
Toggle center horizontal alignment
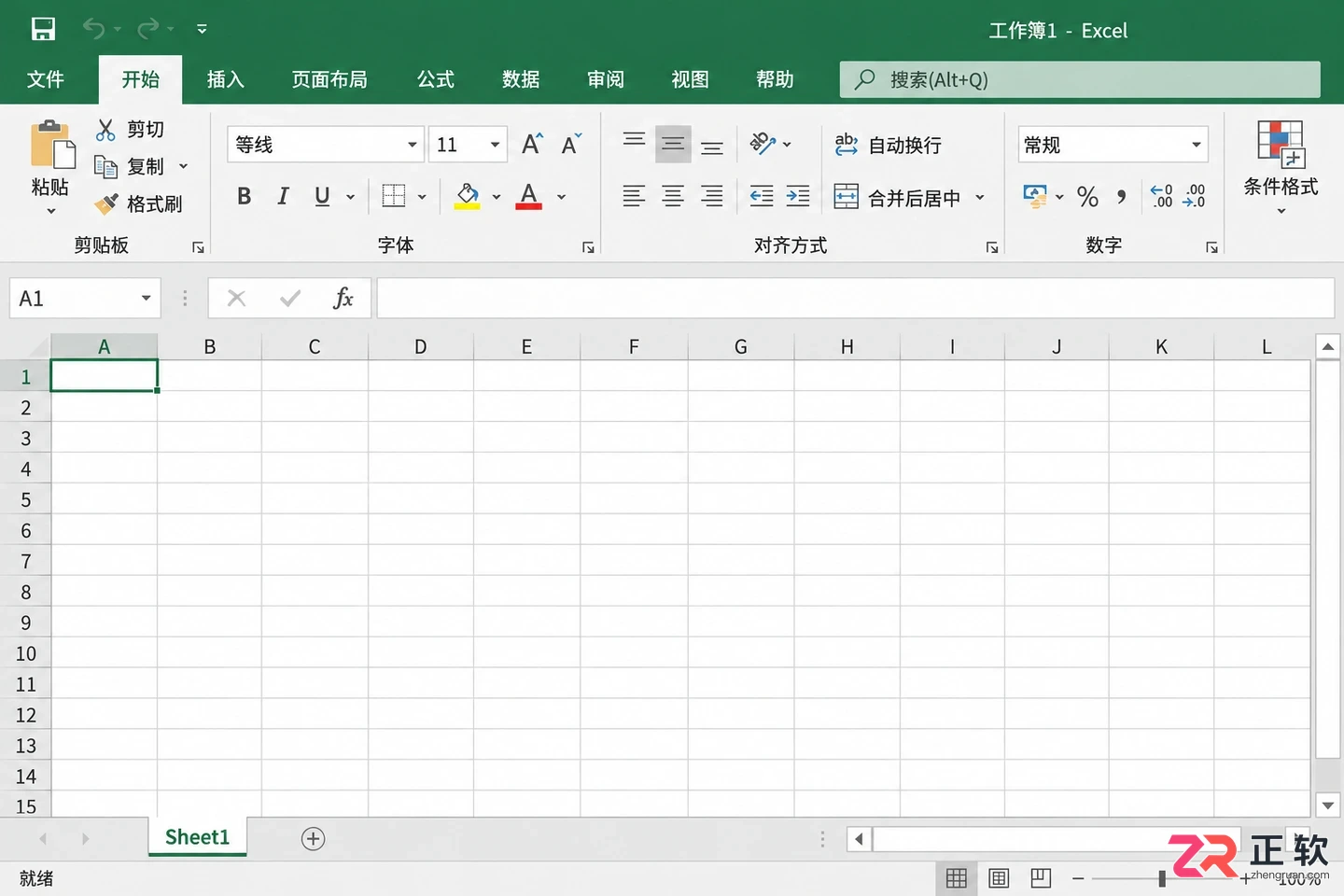click(673, 196)
